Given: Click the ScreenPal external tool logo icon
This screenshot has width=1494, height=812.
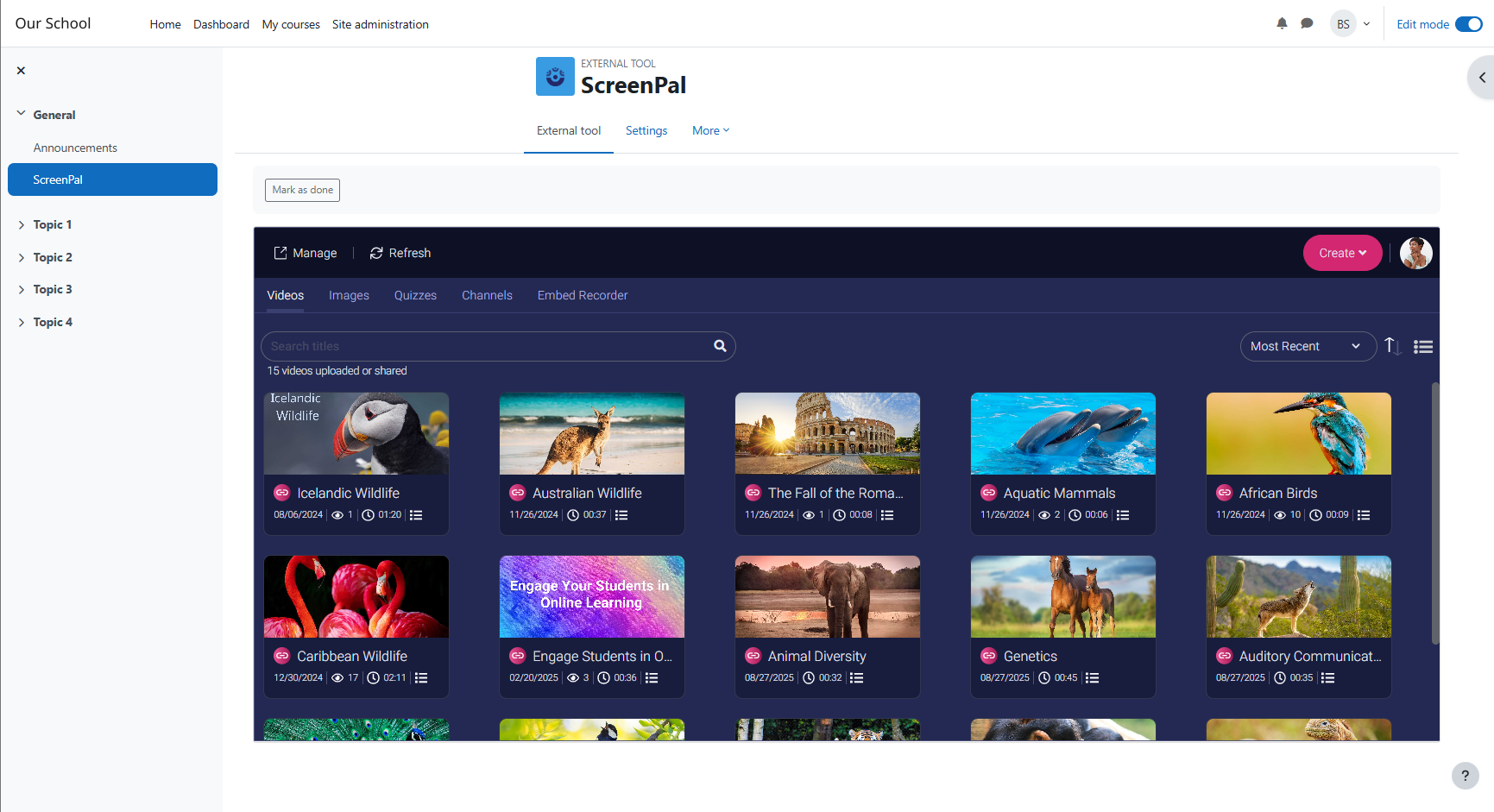Looking at the screenshot, I should 555,76.
